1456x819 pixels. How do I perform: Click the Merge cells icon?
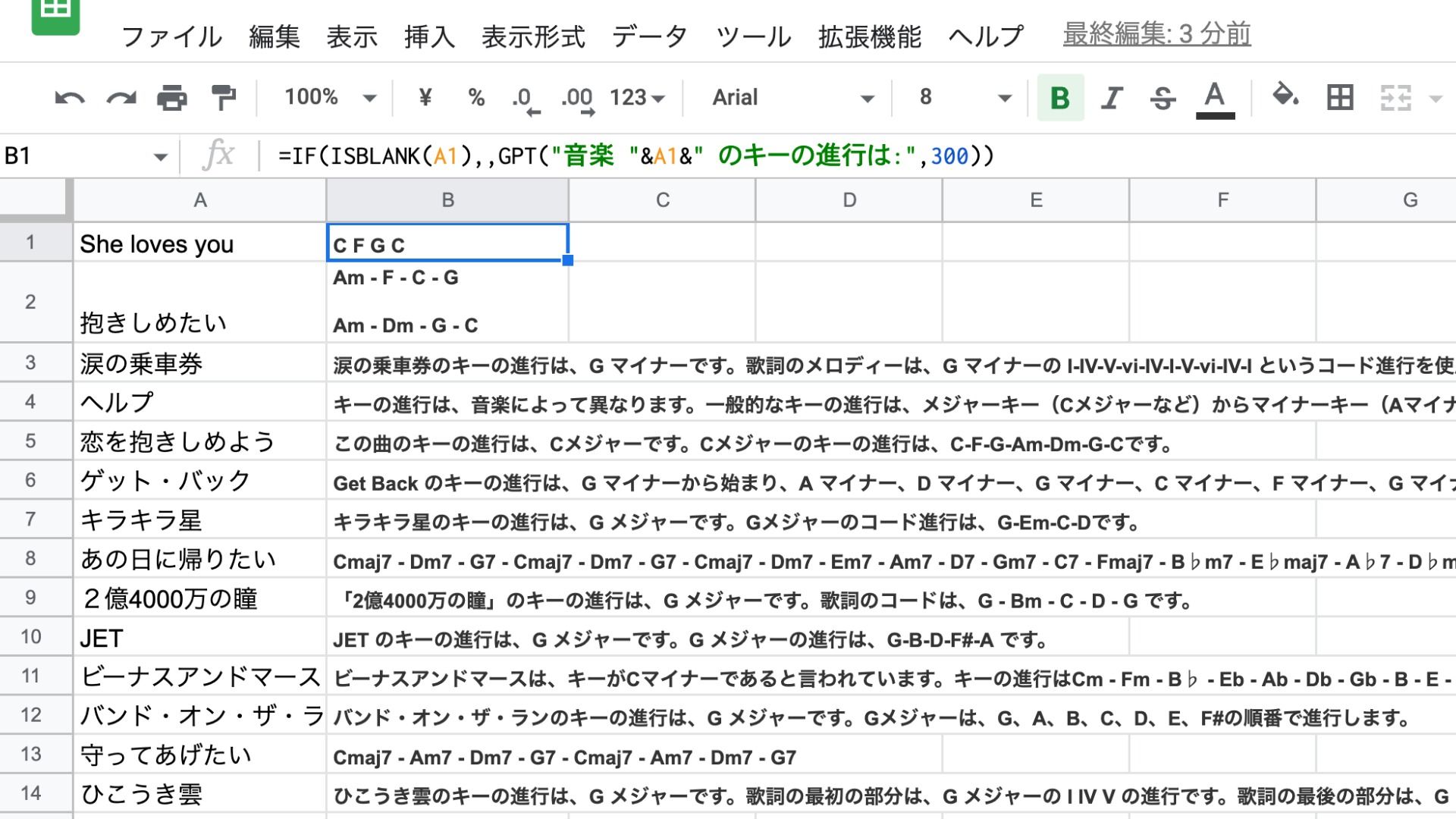click(x=1395, y=97)
